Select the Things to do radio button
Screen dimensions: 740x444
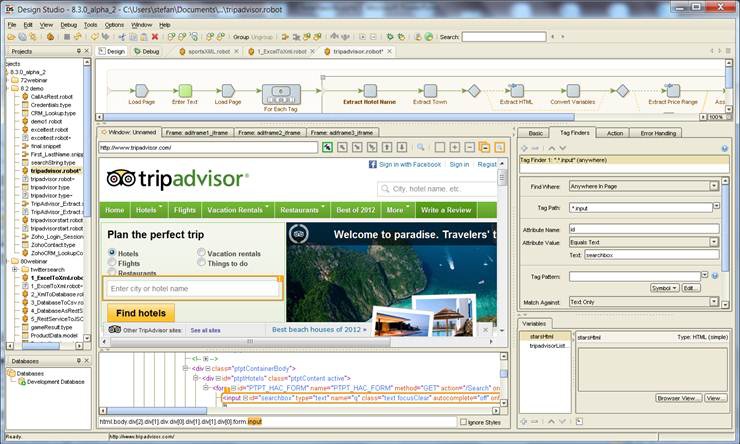click(x=202, y=262)
